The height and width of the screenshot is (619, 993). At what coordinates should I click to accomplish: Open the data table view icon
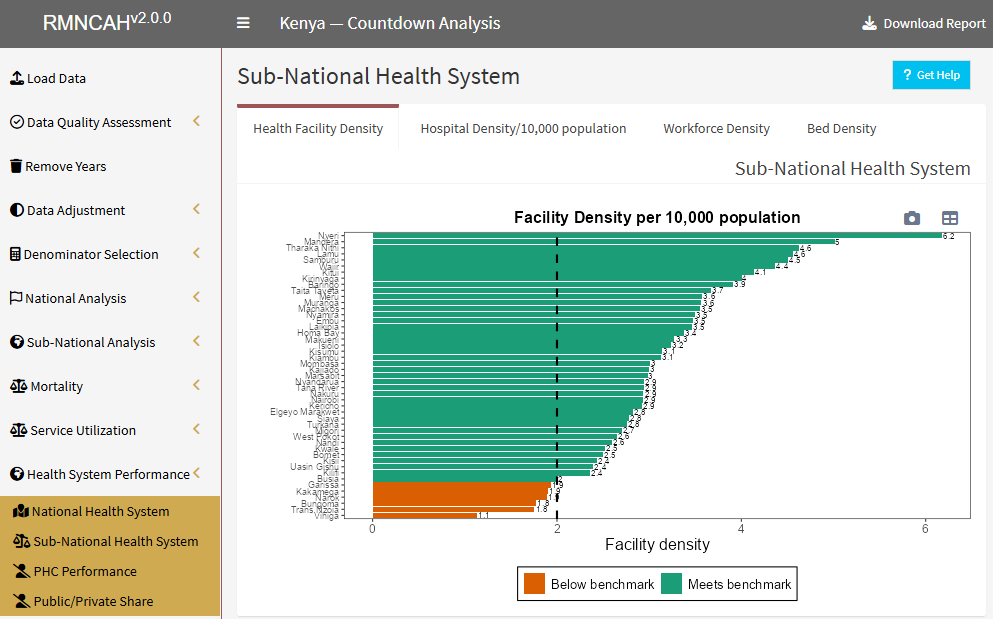pyautogui.click(x=950, y=218)
